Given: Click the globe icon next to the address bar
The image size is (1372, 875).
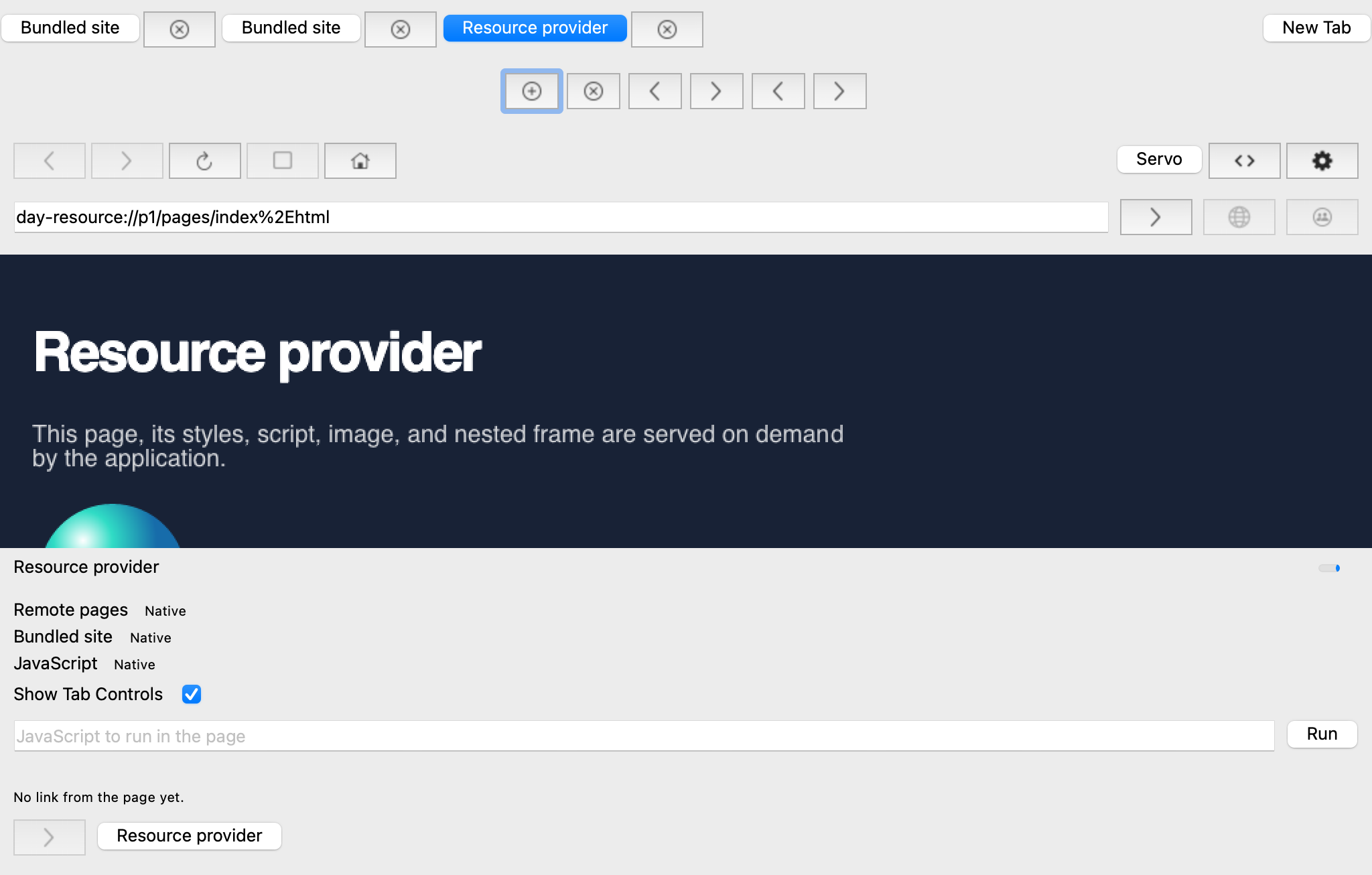Looking at the screenshot, I should (x=1239, y=217).
